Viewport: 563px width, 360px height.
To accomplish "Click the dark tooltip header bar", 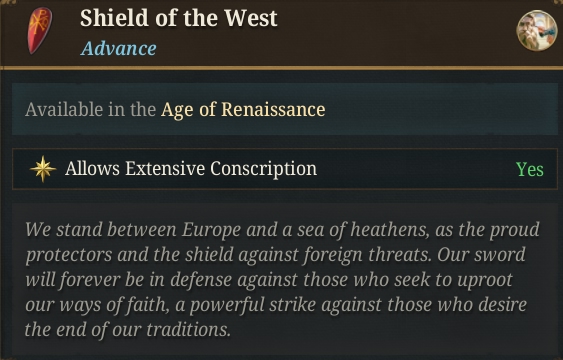I will (282, 33).
